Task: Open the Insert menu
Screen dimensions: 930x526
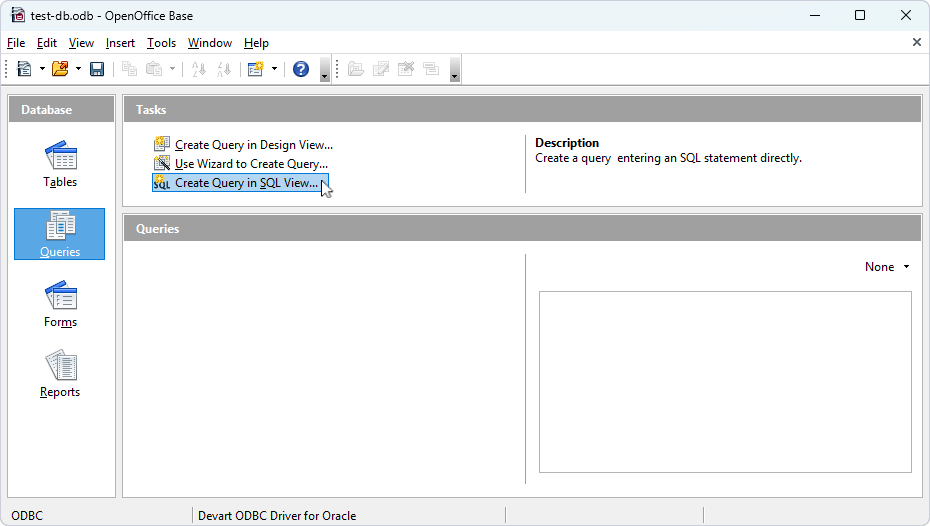Action: [120, 43]
